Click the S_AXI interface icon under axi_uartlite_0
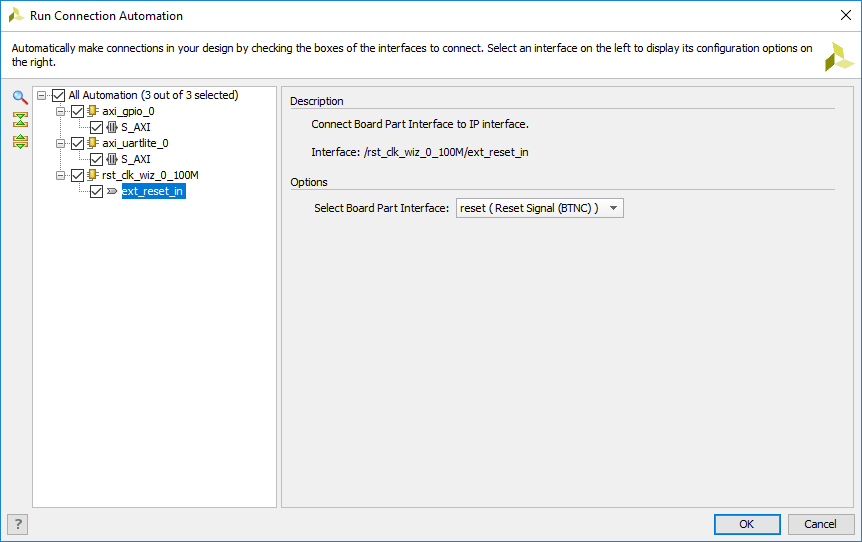This screenshot has width=862, height=542. coord(112,159)
